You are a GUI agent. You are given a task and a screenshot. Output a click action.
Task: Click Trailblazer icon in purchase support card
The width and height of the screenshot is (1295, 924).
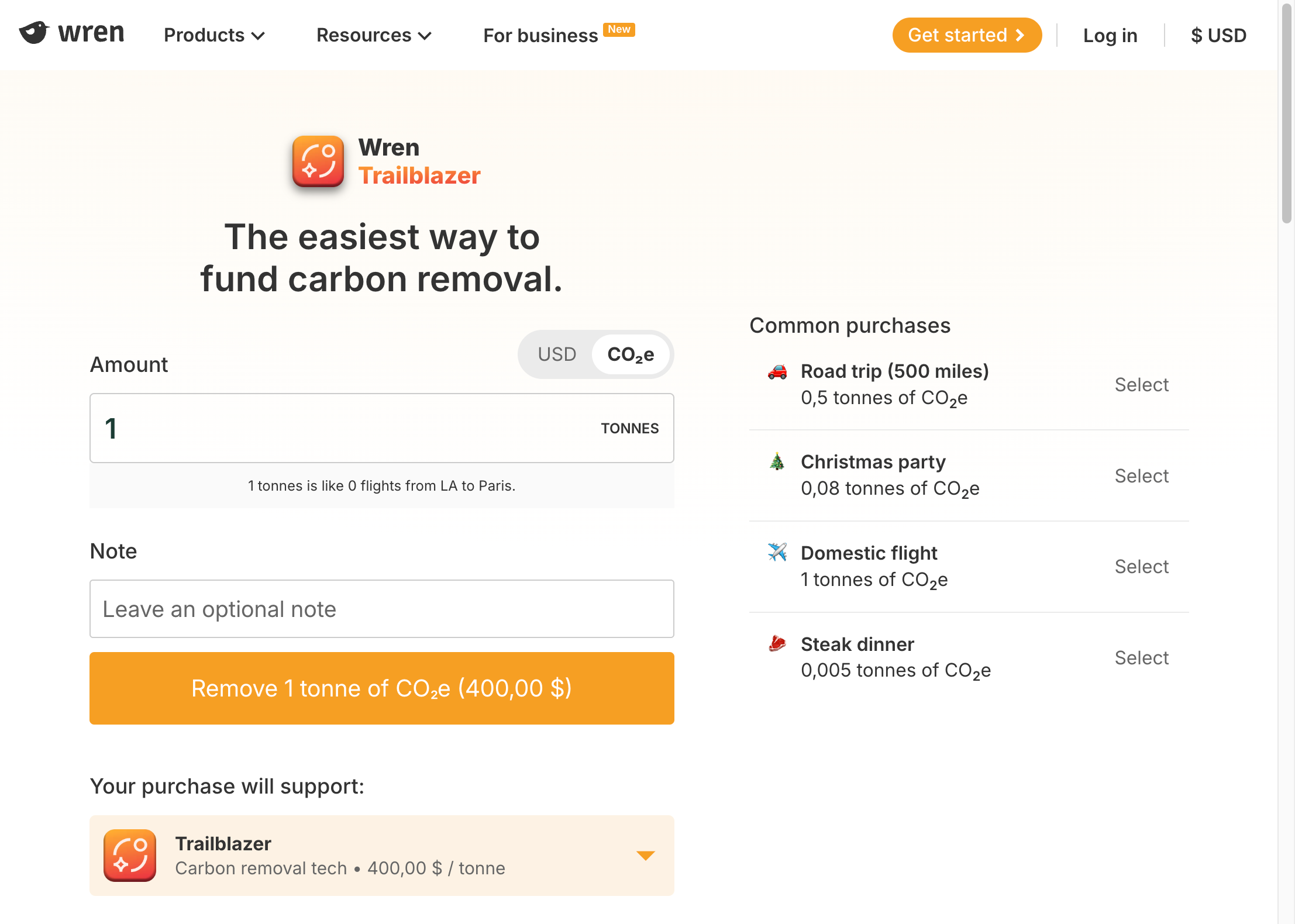(x=130, y=855)
